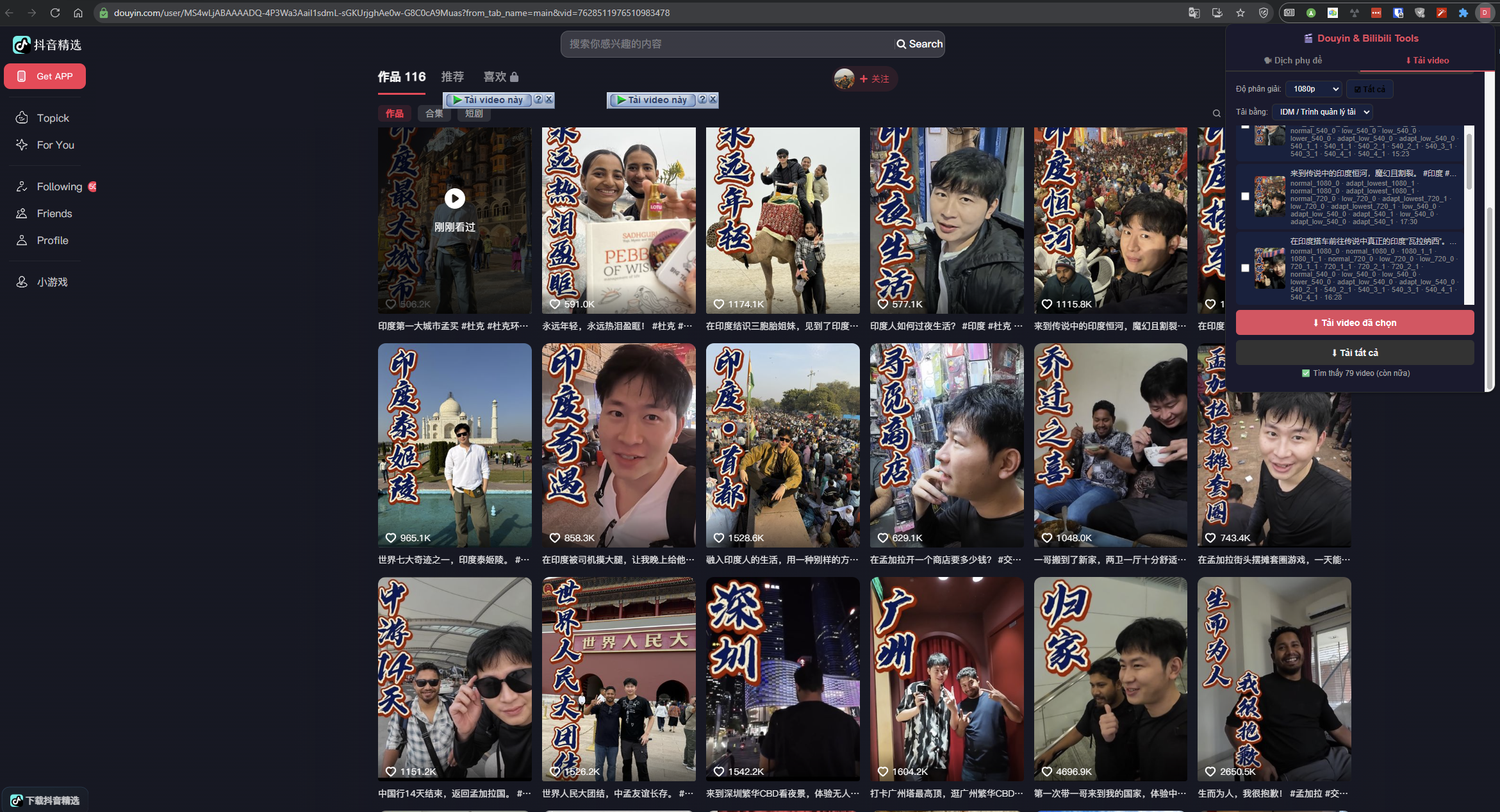Open the 印度泰姬陵 video thumbnail
The width and height of the screenshot is (1500, 812).
[454, 444]
